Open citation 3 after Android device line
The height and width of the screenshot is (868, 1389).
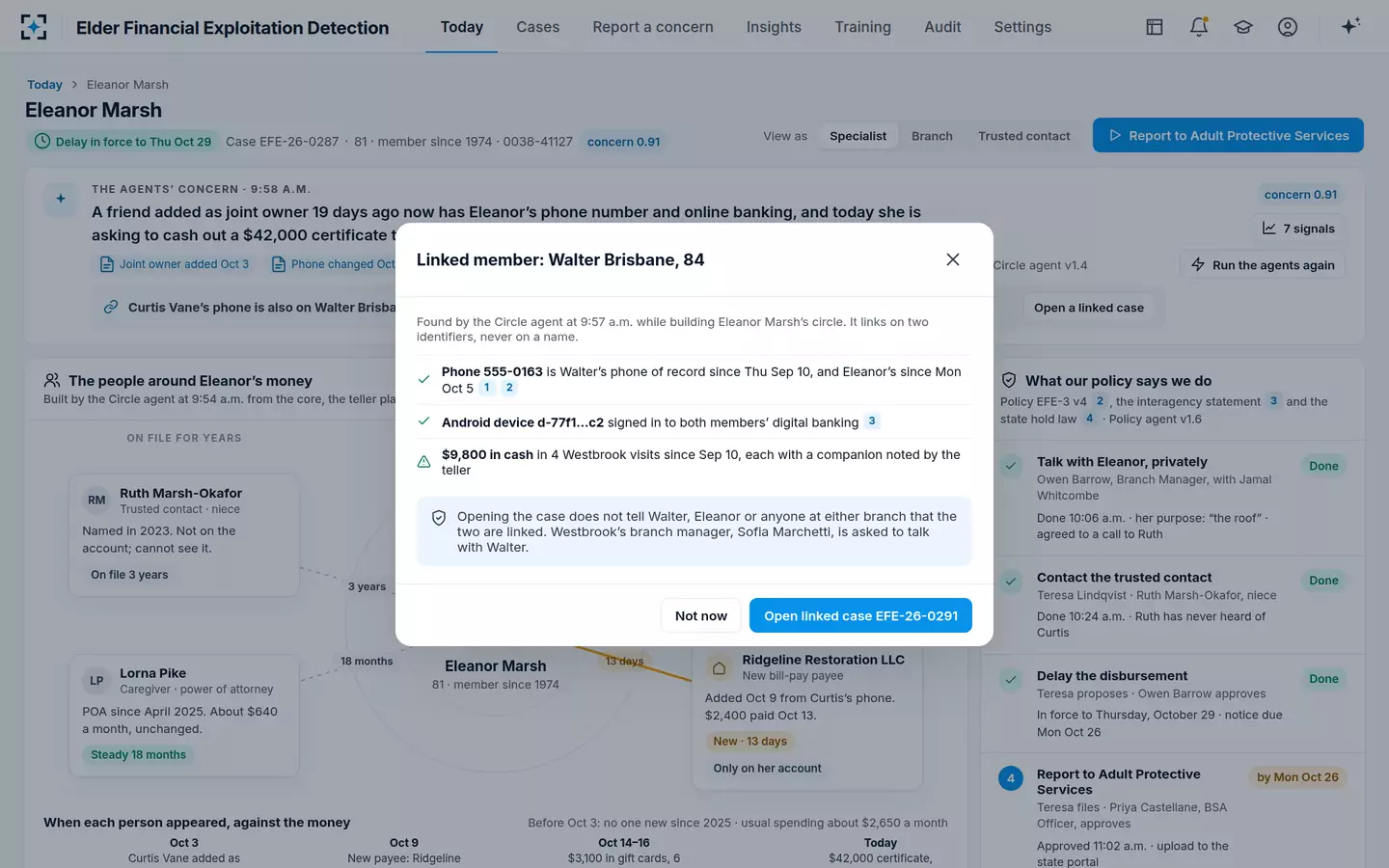[x=872, y=421]
